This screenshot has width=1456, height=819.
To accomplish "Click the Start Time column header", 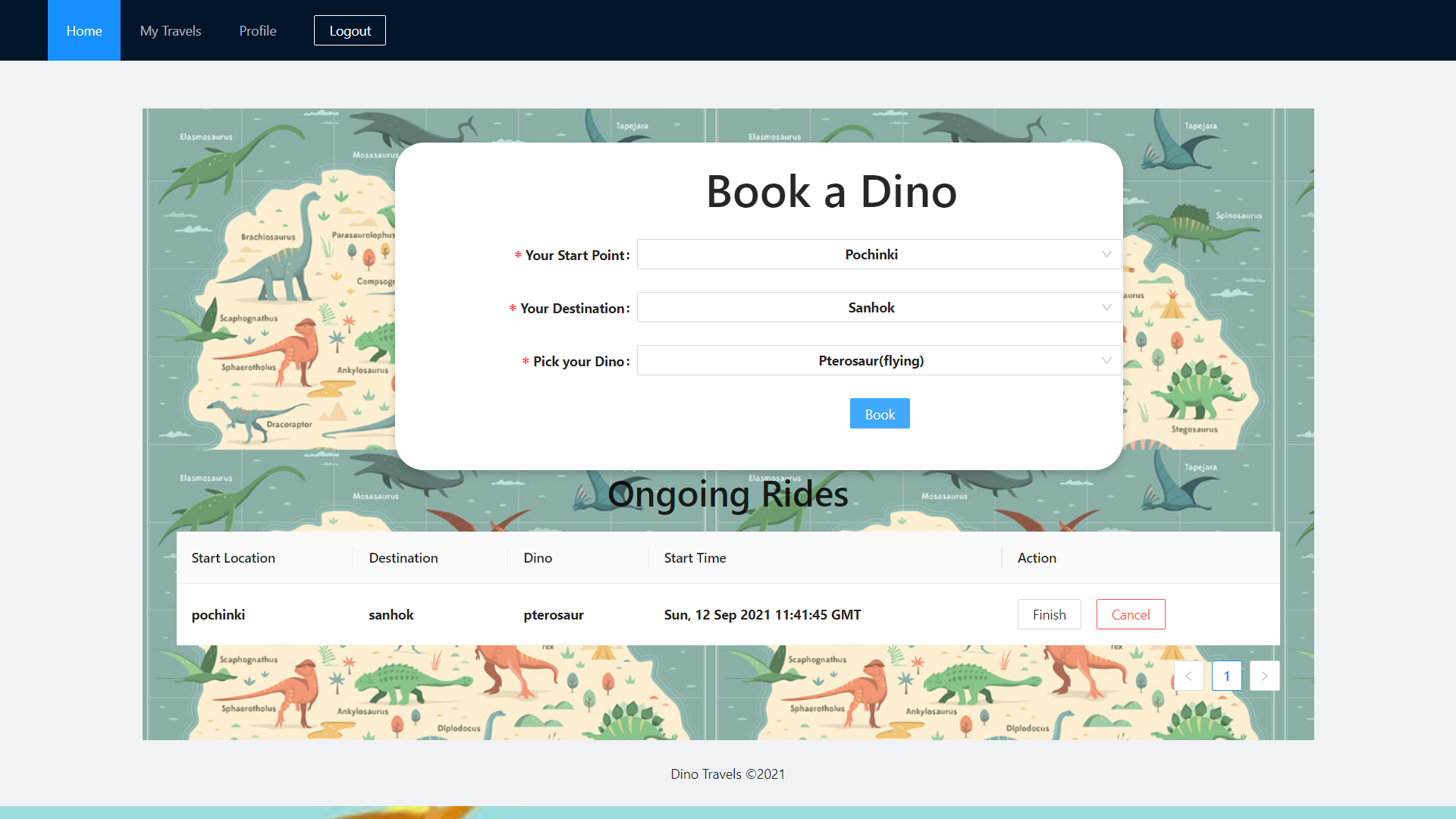I will click(x=695, y=558).
